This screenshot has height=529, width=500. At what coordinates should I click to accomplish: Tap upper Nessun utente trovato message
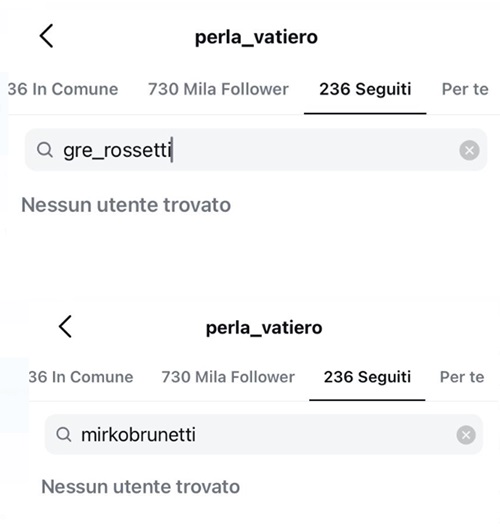[126, 205]
